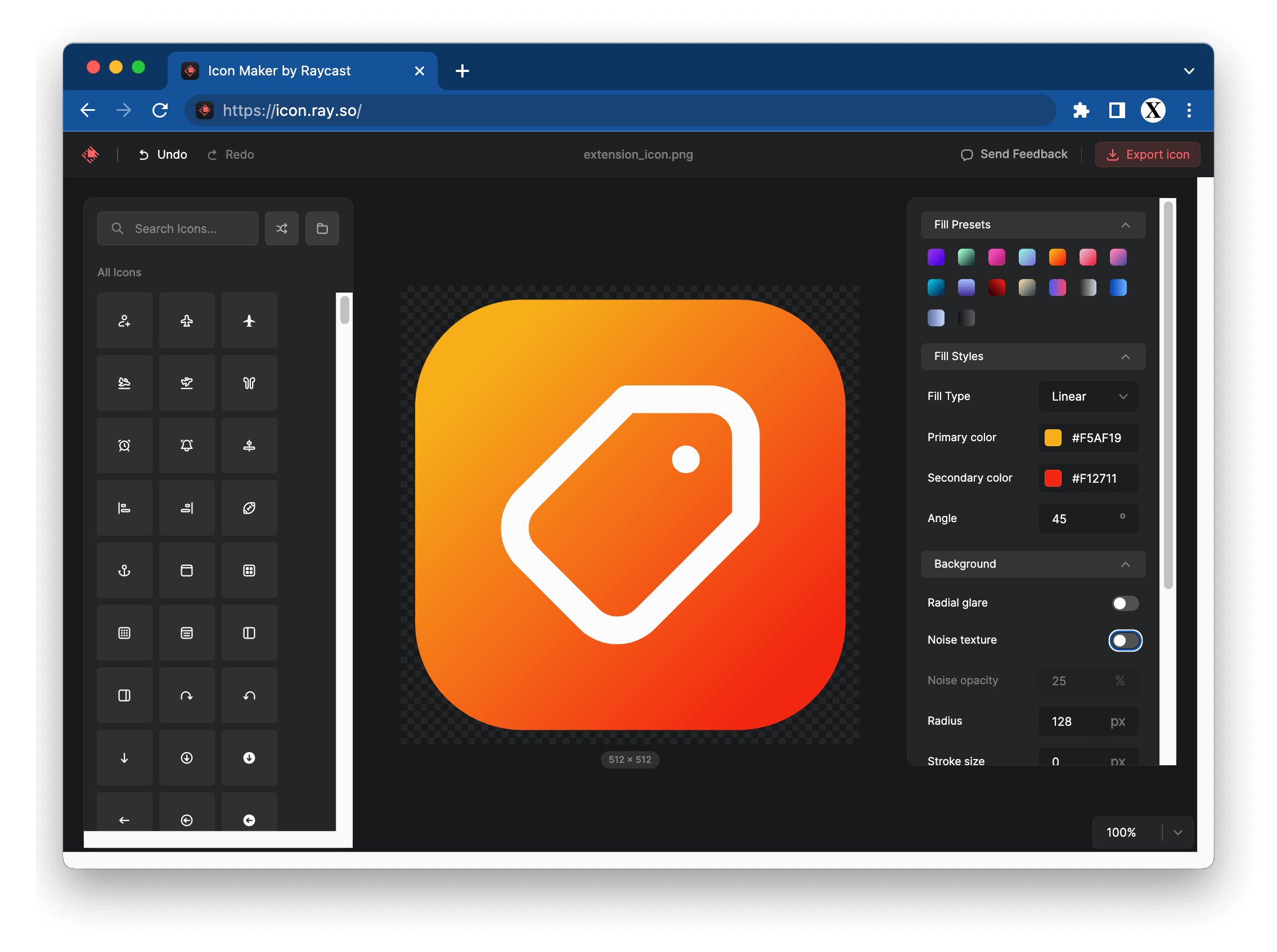This screenshot has width=1277, height=952.
Task: Click the Export icon button
Action: tap(1147, 154)
